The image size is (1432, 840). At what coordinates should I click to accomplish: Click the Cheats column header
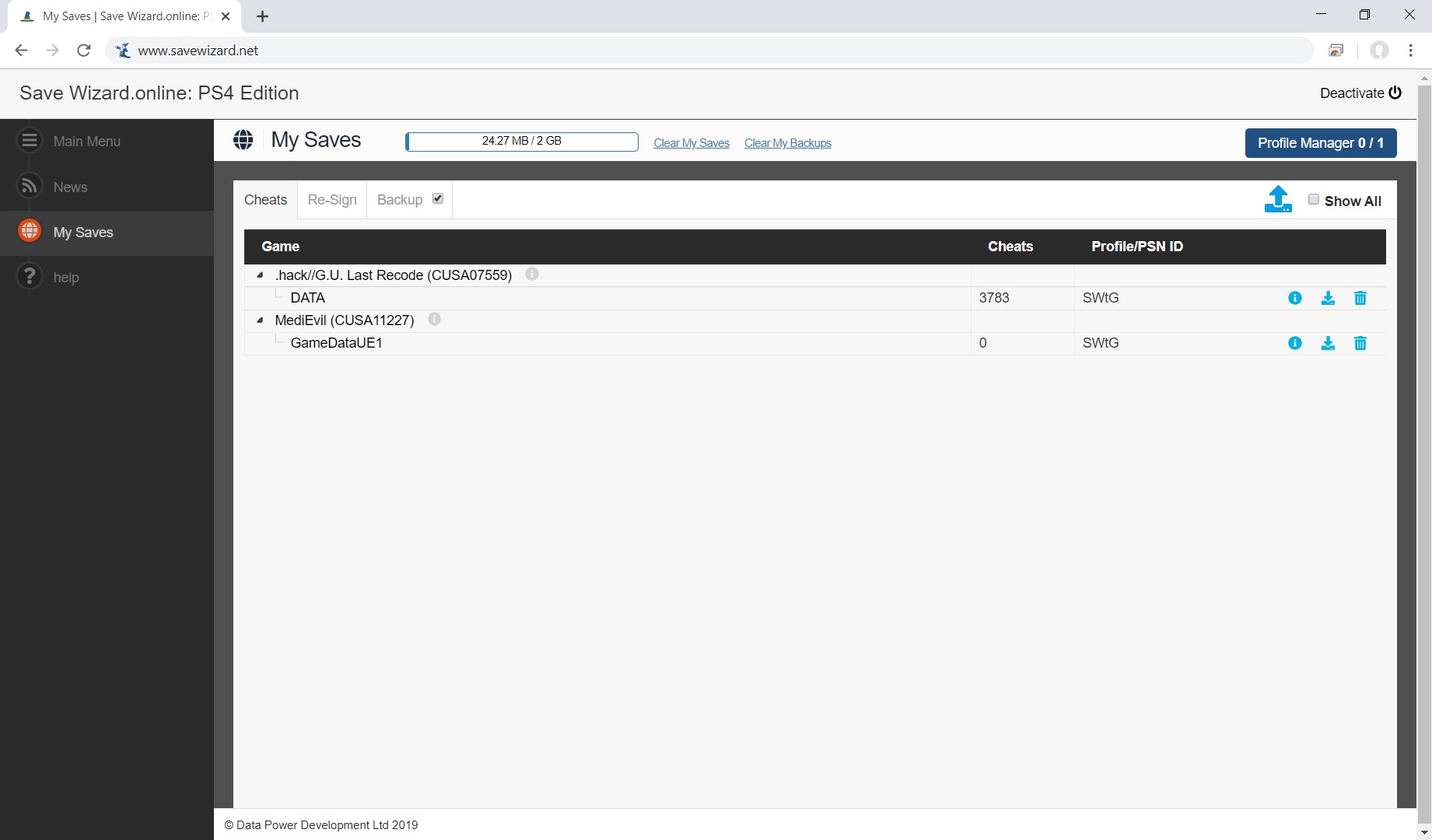1010,247
